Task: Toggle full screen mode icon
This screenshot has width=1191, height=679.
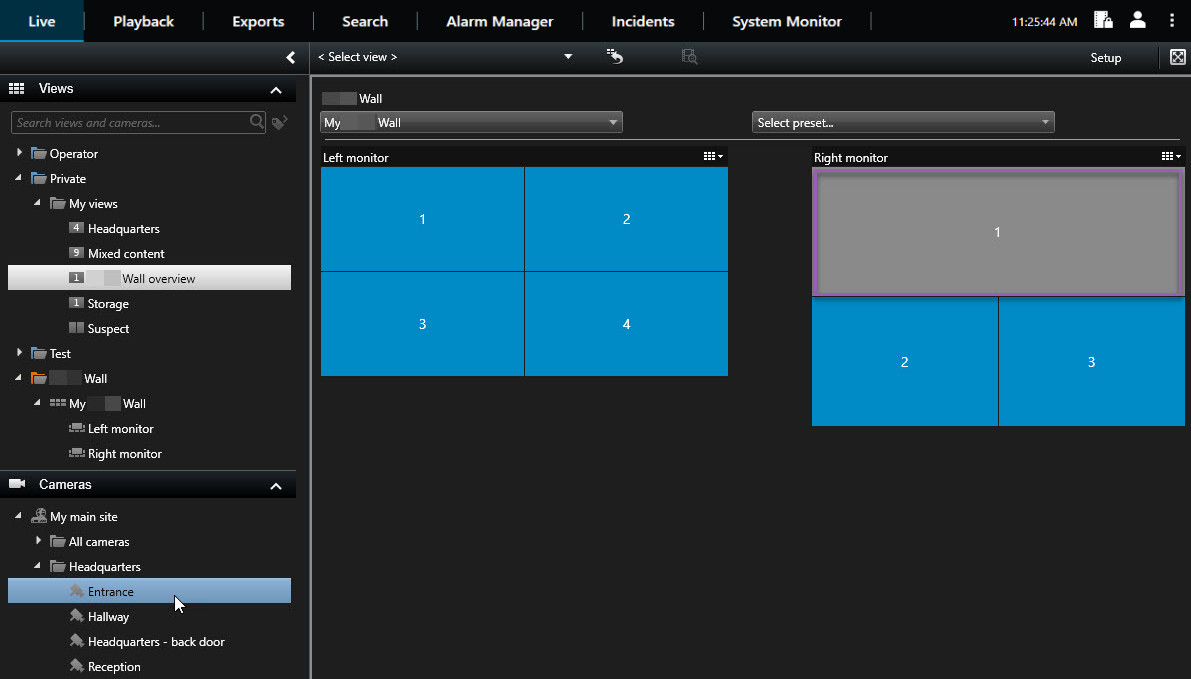Action: click(1177, 57)
